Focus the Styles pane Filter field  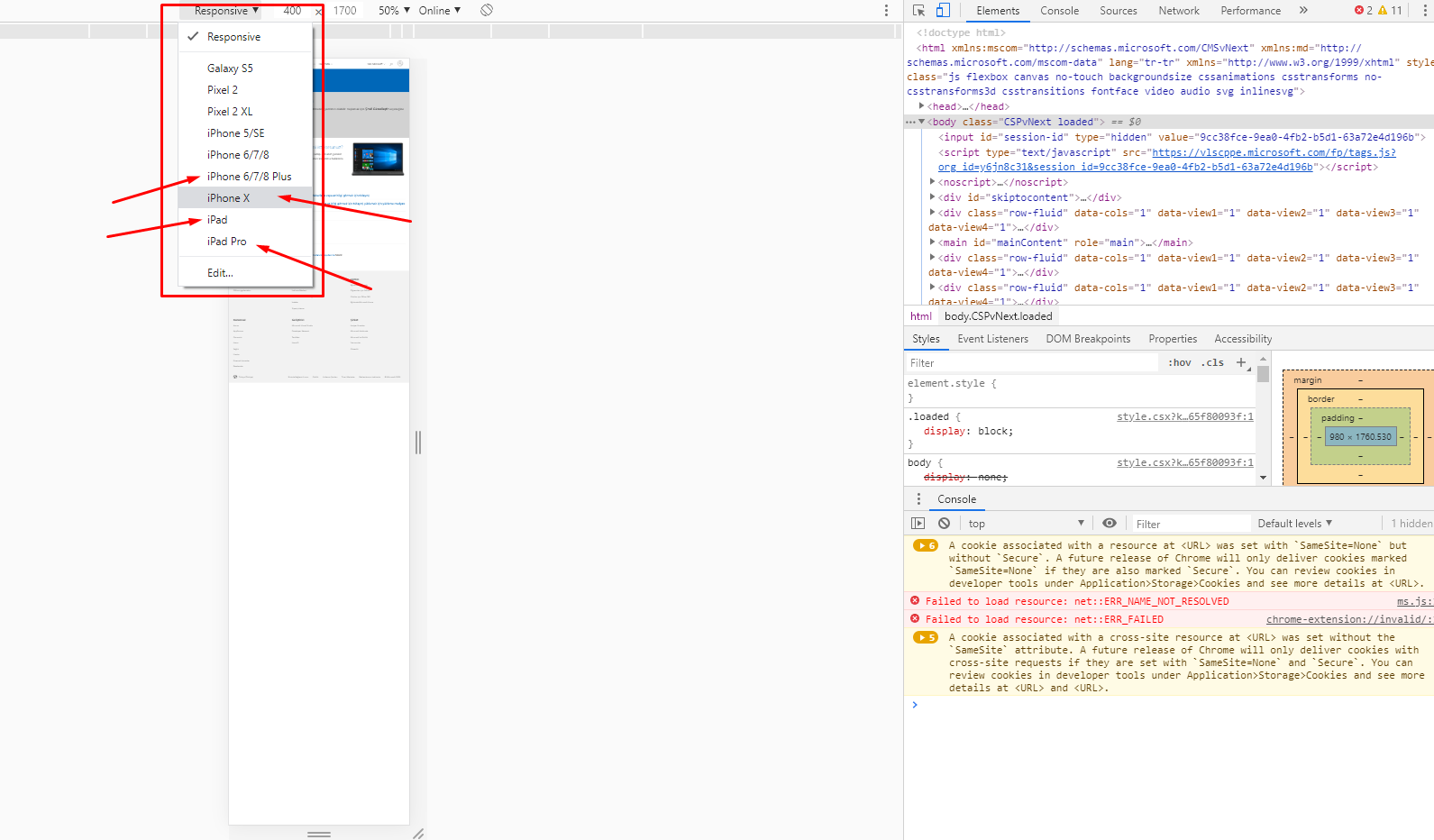click(x=1031, y=362)
